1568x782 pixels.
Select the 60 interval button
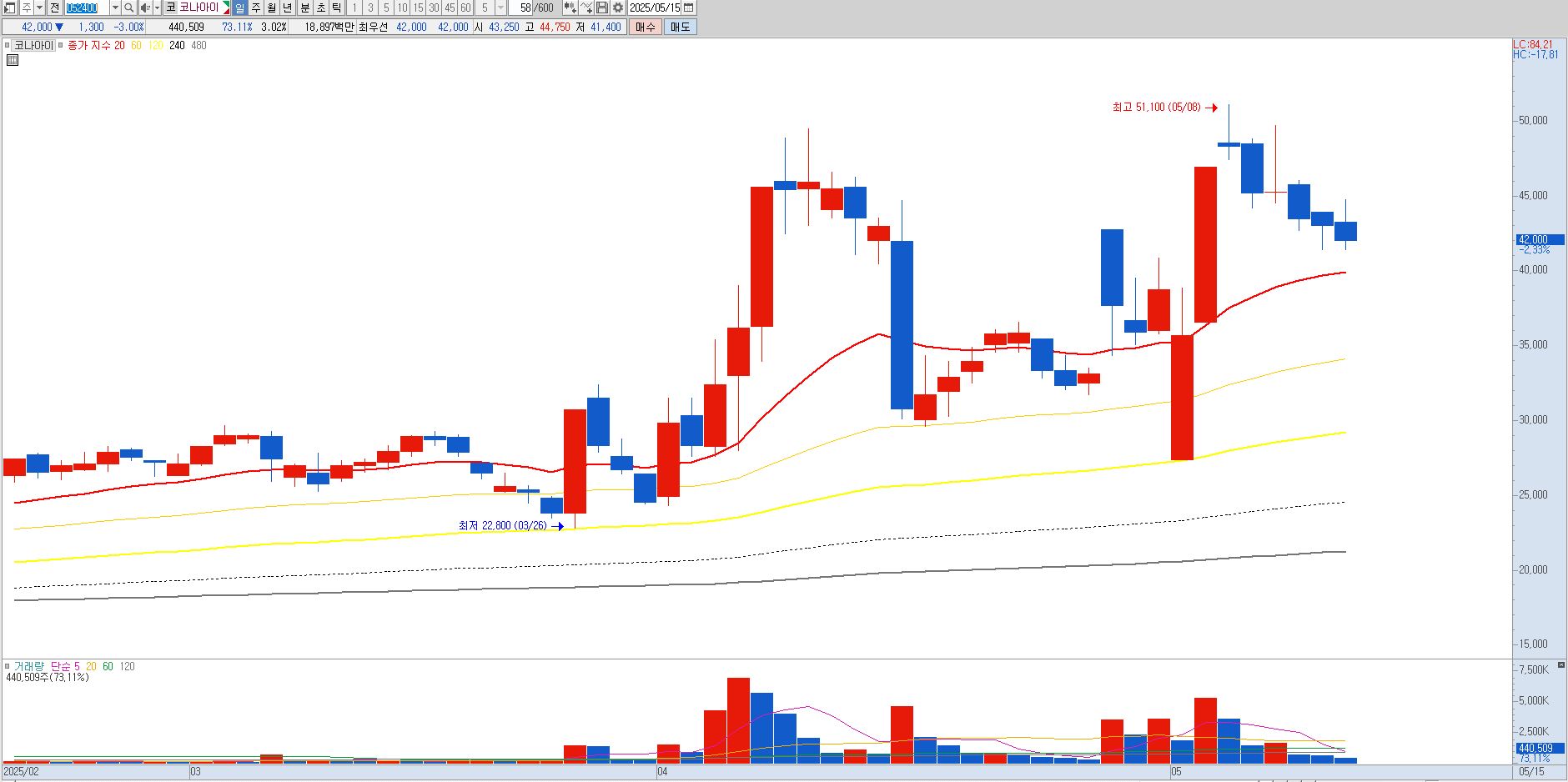tap(465, 8)
